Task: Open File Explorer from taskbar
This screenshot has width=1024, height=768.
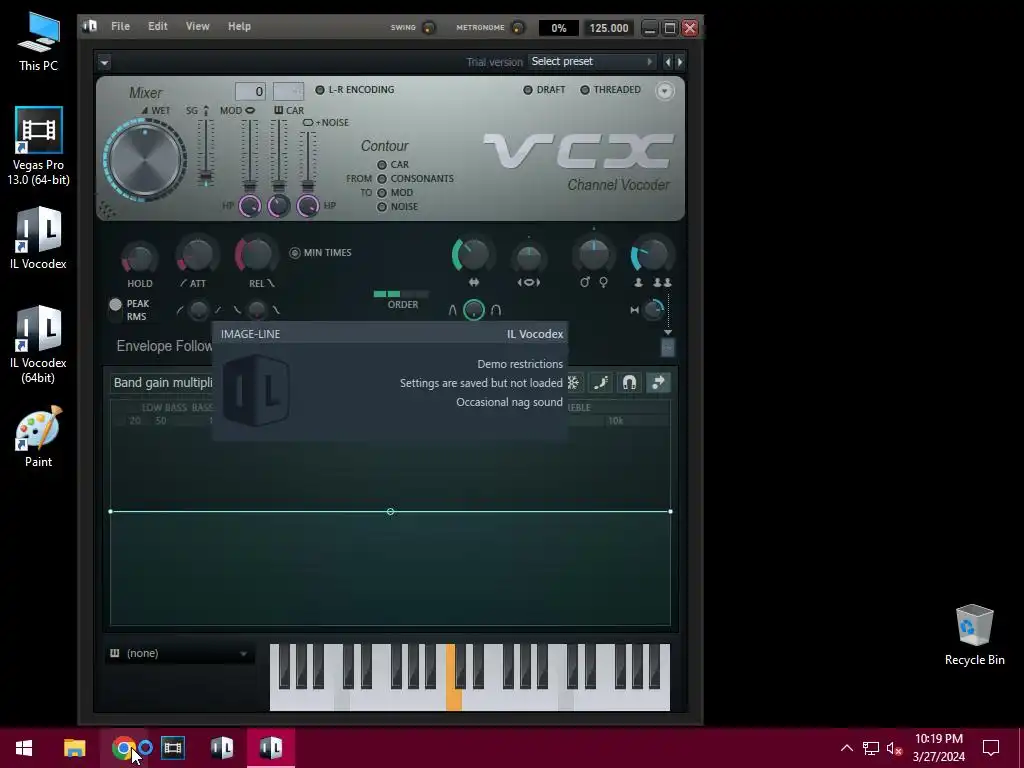Action: [x=74, y=748]
